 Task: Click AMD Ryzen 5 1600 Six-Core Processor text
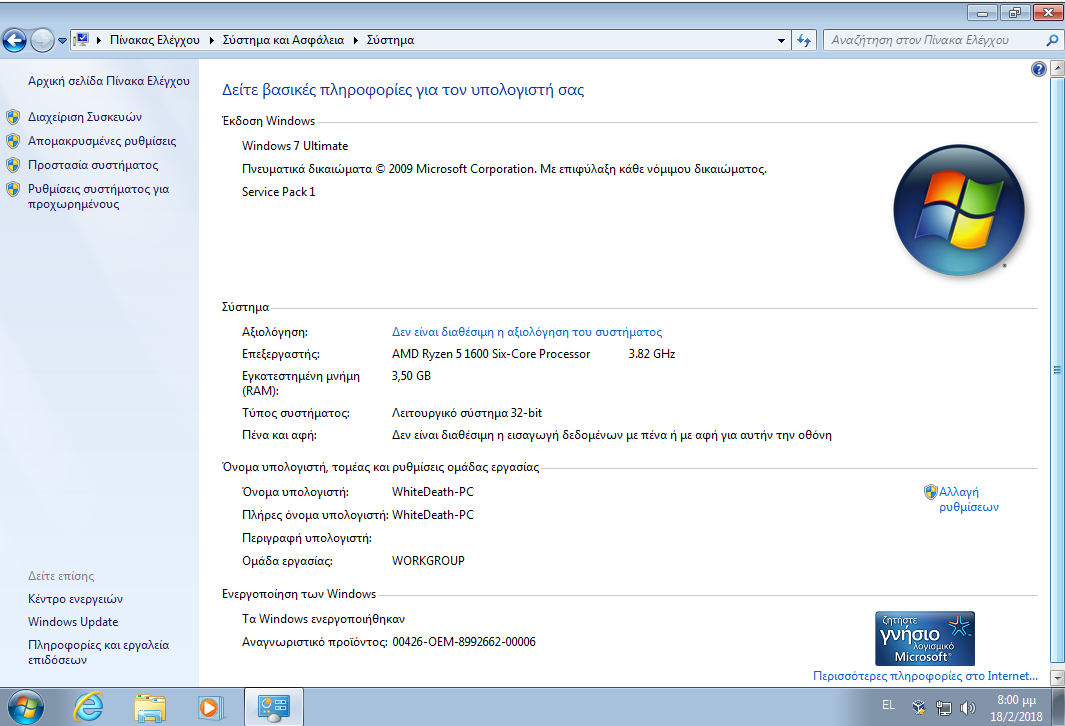click(x=491, y=354)
